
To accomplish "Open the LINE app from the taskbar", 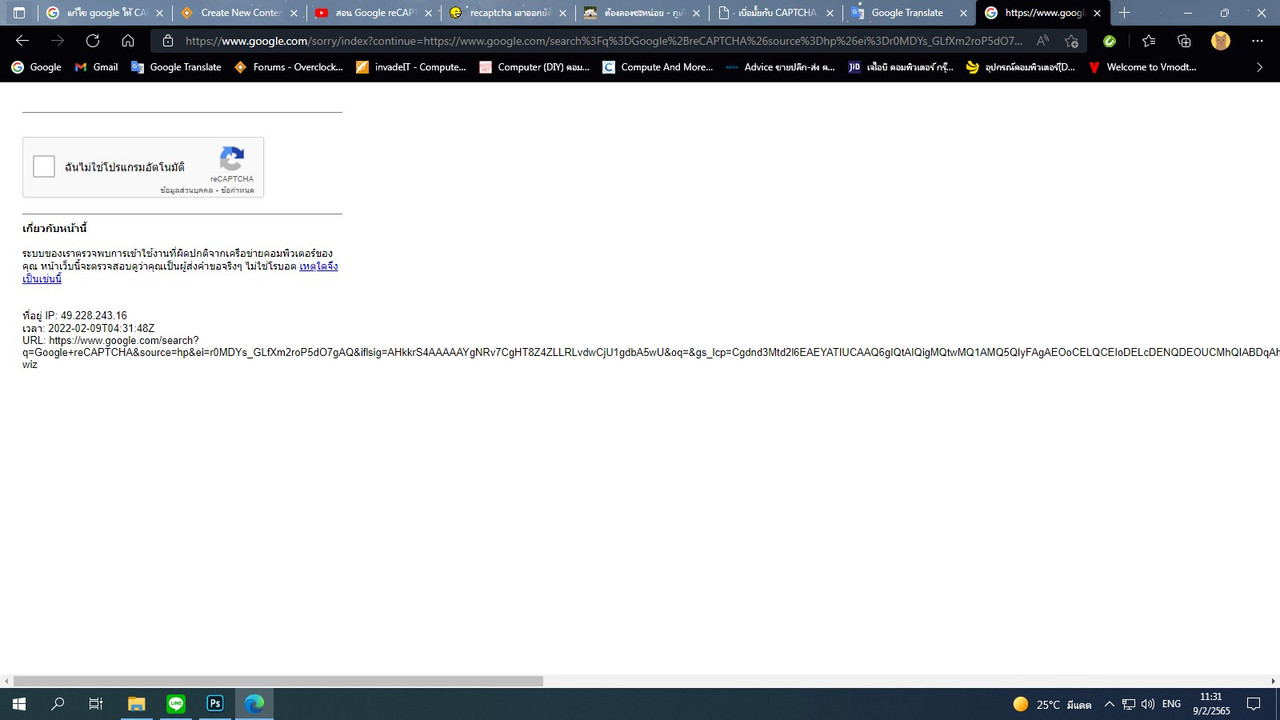I will click(x=176, y=704).
